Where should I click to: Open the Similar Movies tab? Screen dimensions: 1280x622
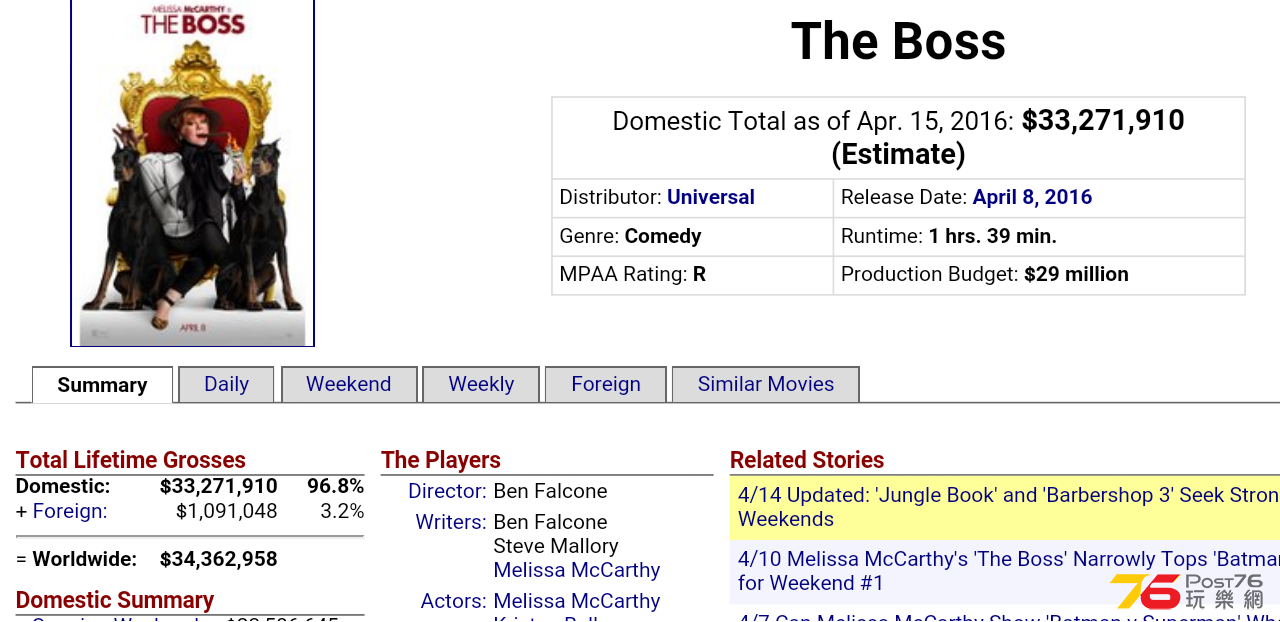[766, 384]
